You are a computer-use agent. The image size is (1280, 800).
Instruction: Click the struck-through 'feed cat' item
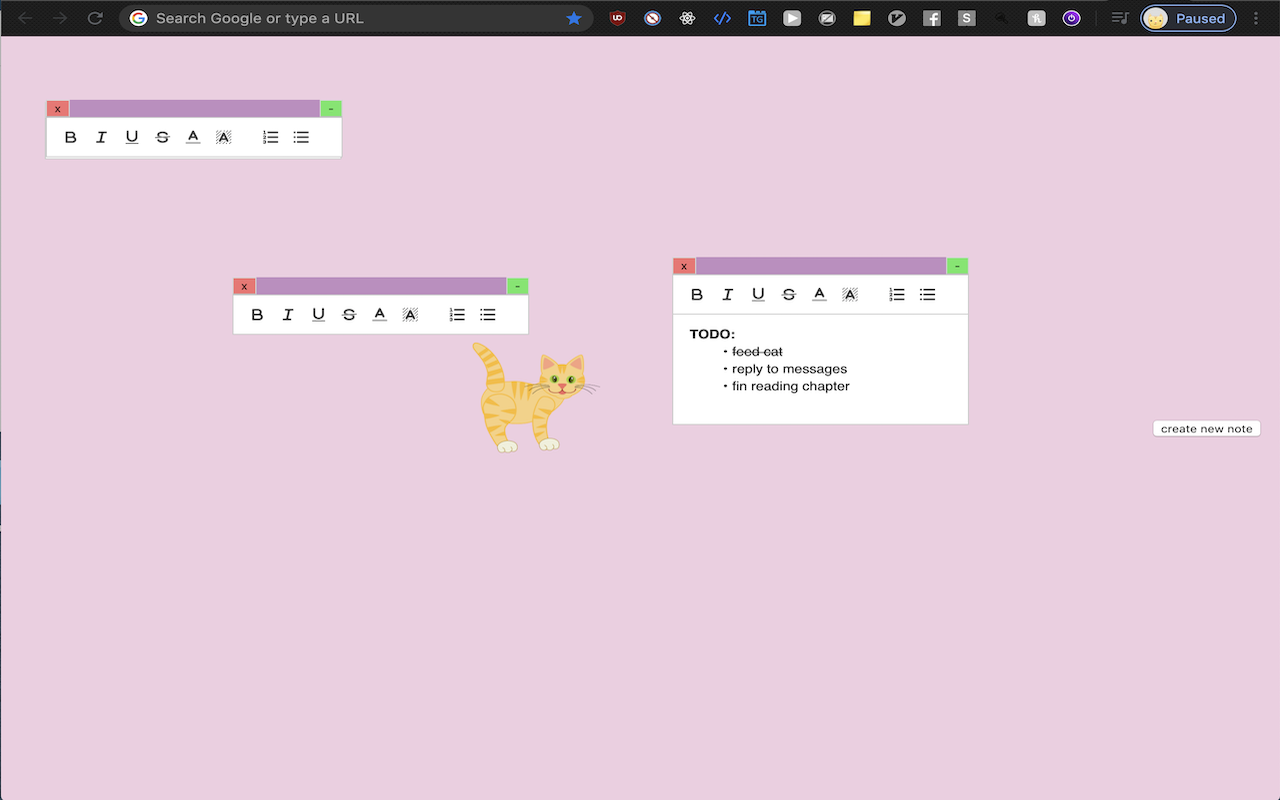click(757, 352)
